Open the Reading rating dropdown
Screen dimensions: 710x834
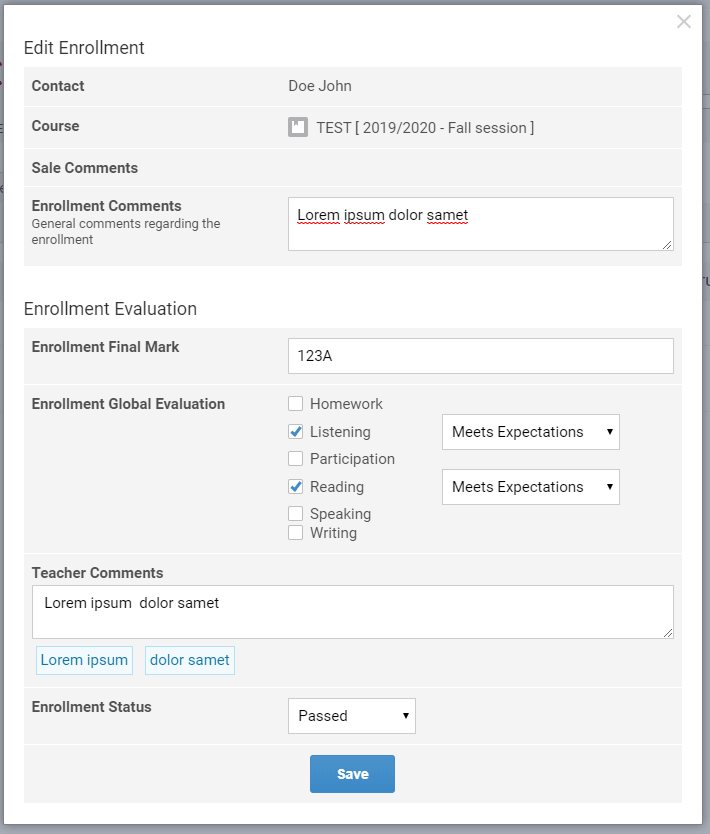click(530, 487)
